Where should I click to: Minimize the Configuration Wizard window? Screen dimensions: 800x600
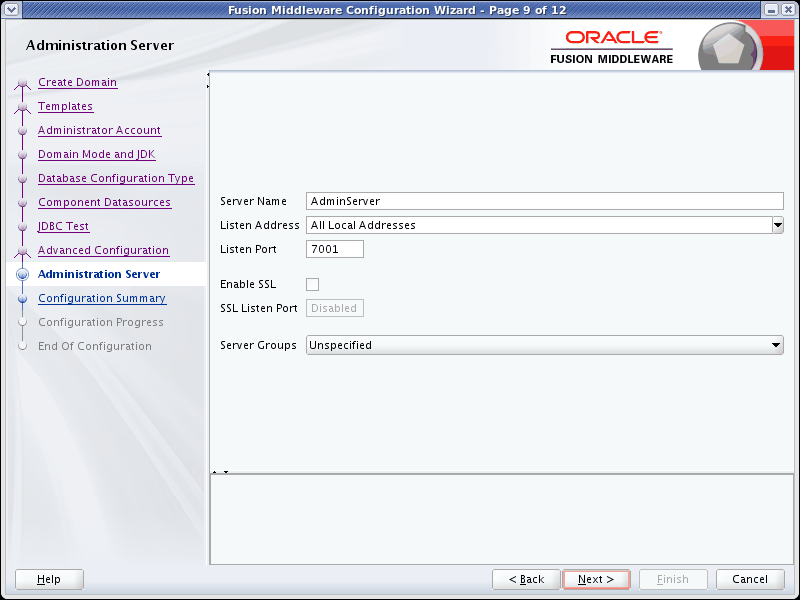pos(772,10)
